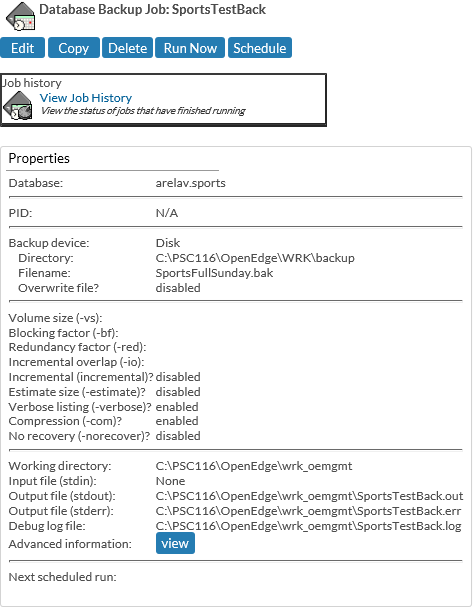
Task: View advanced information
Action: coord(175,543)
